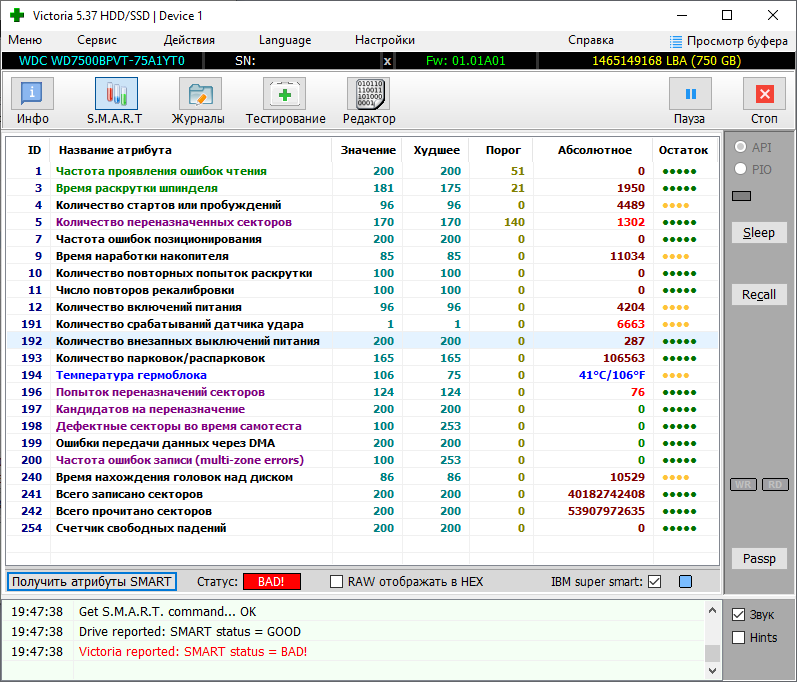
Task: Click the WDC WD7500BPVT-75A1YT0 model field
Action: (x=102, y=61)
